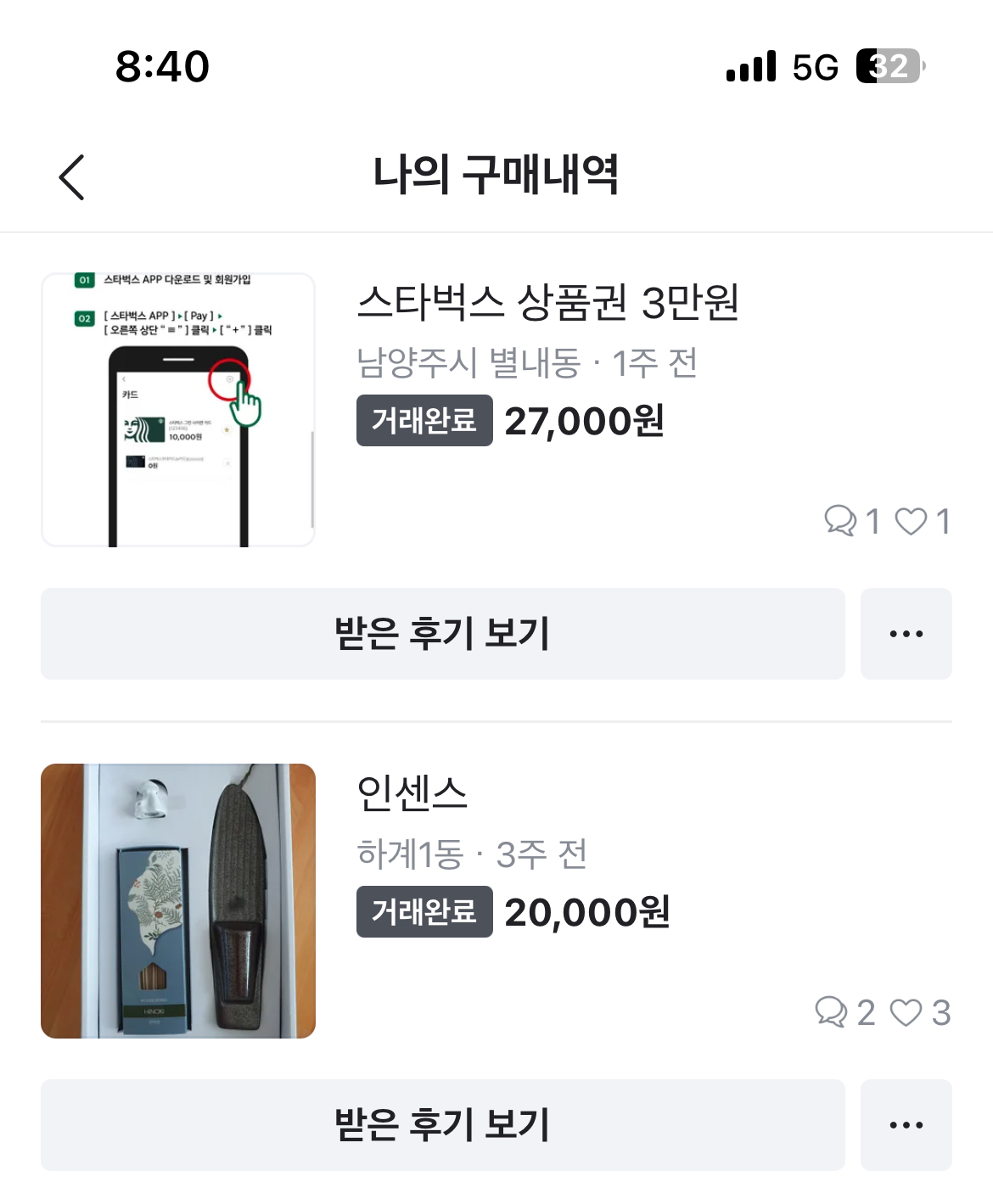
Task: Open the 스타벅스 상품권 3만원 listing title
Action: (x=547, y=303)
